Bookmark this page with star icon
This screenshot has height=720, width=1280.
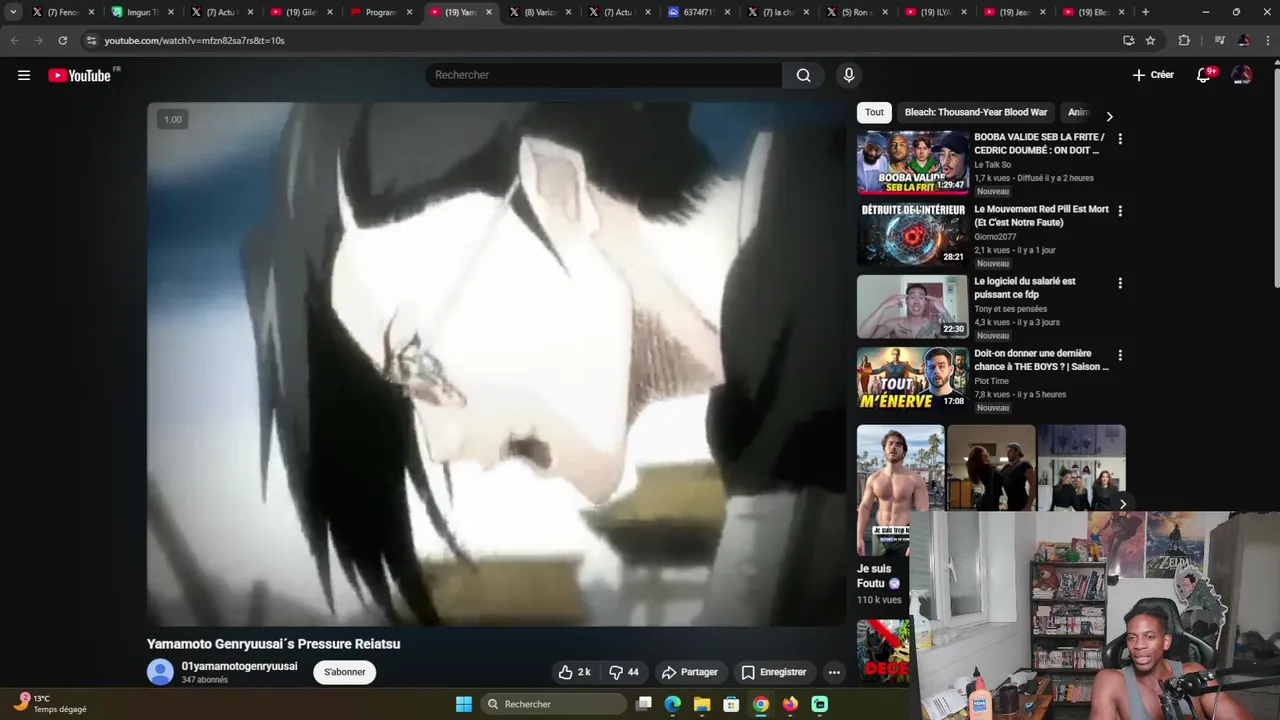(x=1150, y=40)
